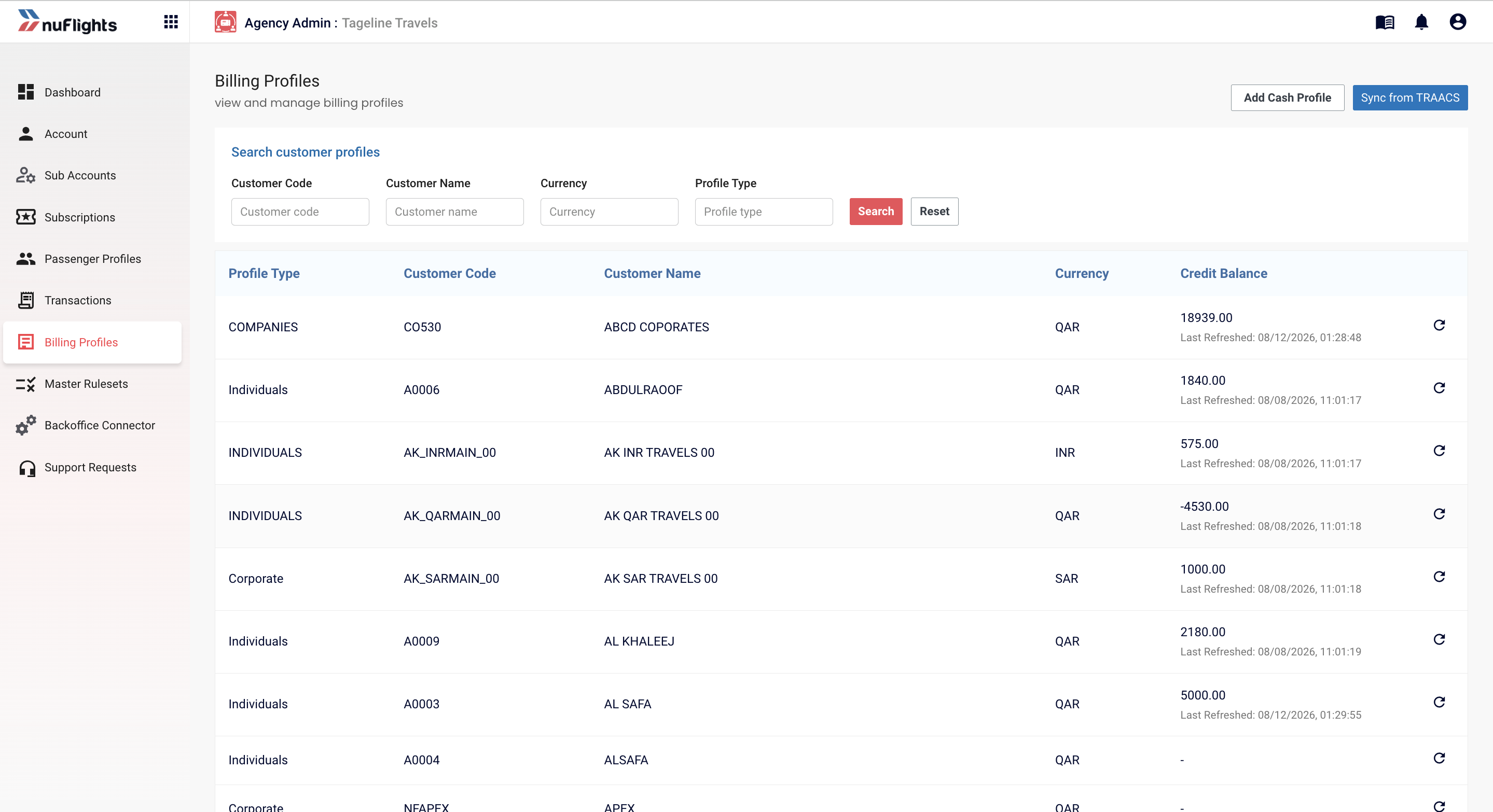The image size is (1493, 812).
Task: Refresh credit balance for AL SAFA
Action: click(x=1439, y=702)
